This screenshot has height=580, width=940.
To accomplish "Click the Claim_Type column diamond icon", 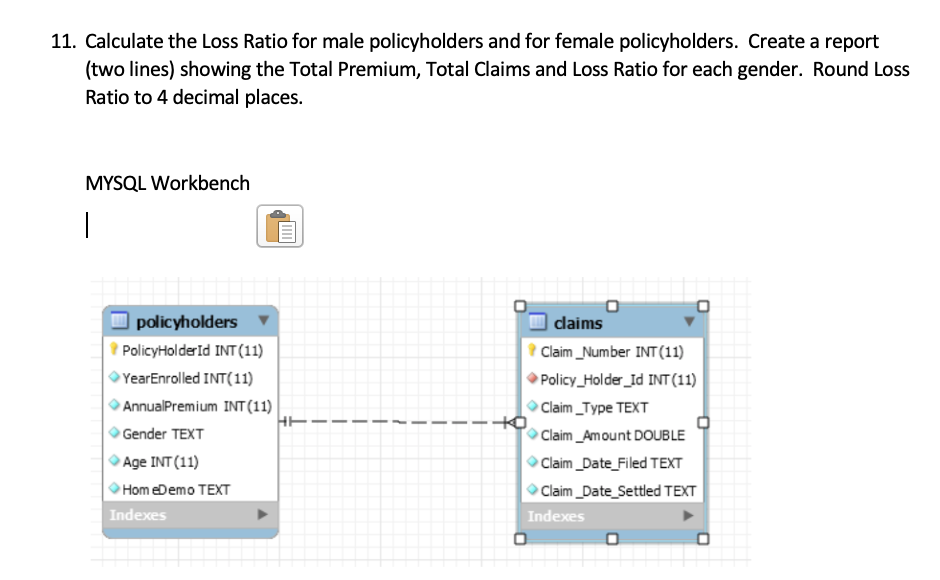I will (x=532, y=406).
